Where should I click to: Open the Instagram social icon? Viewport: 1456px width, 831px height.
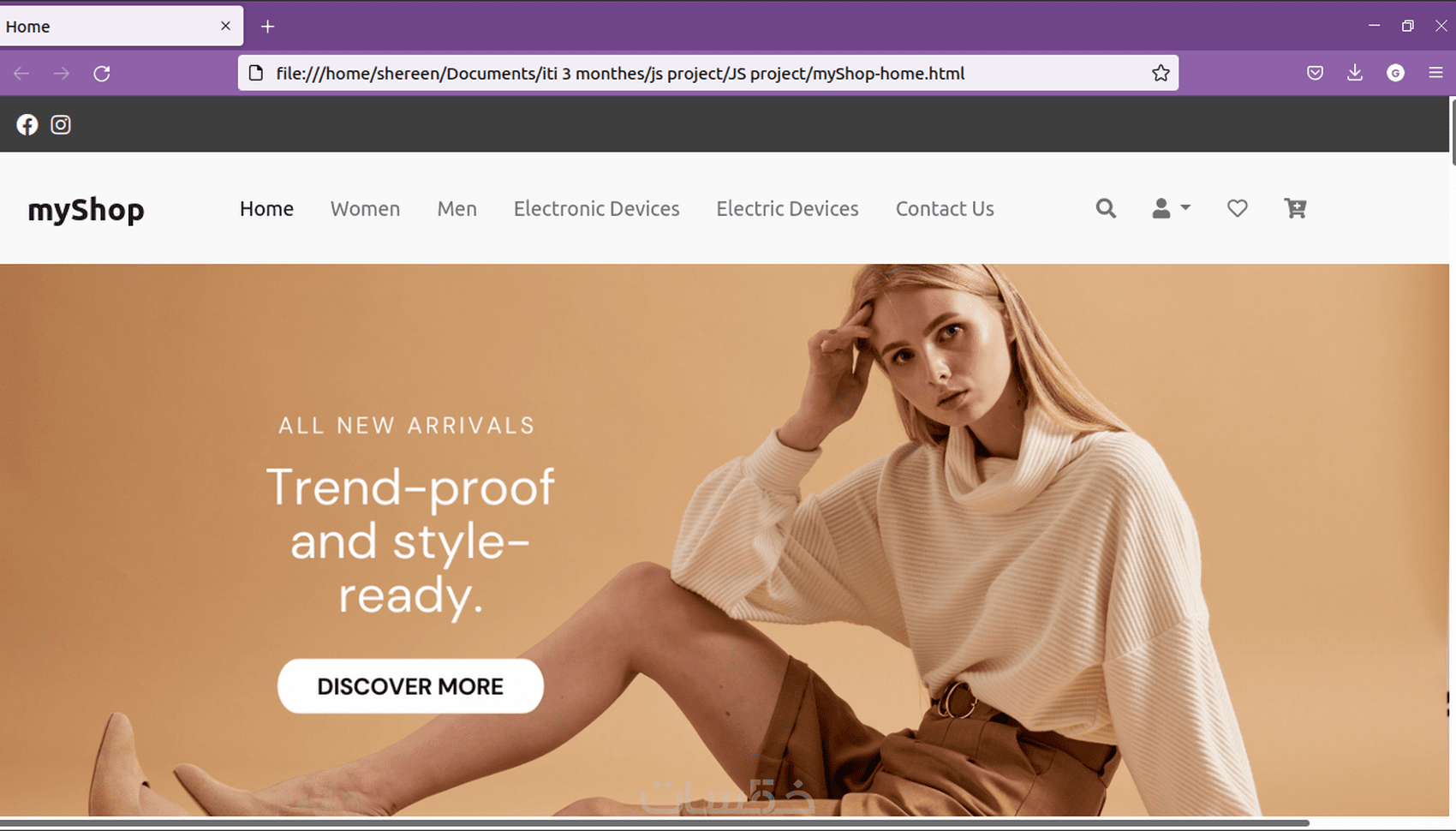61,124
